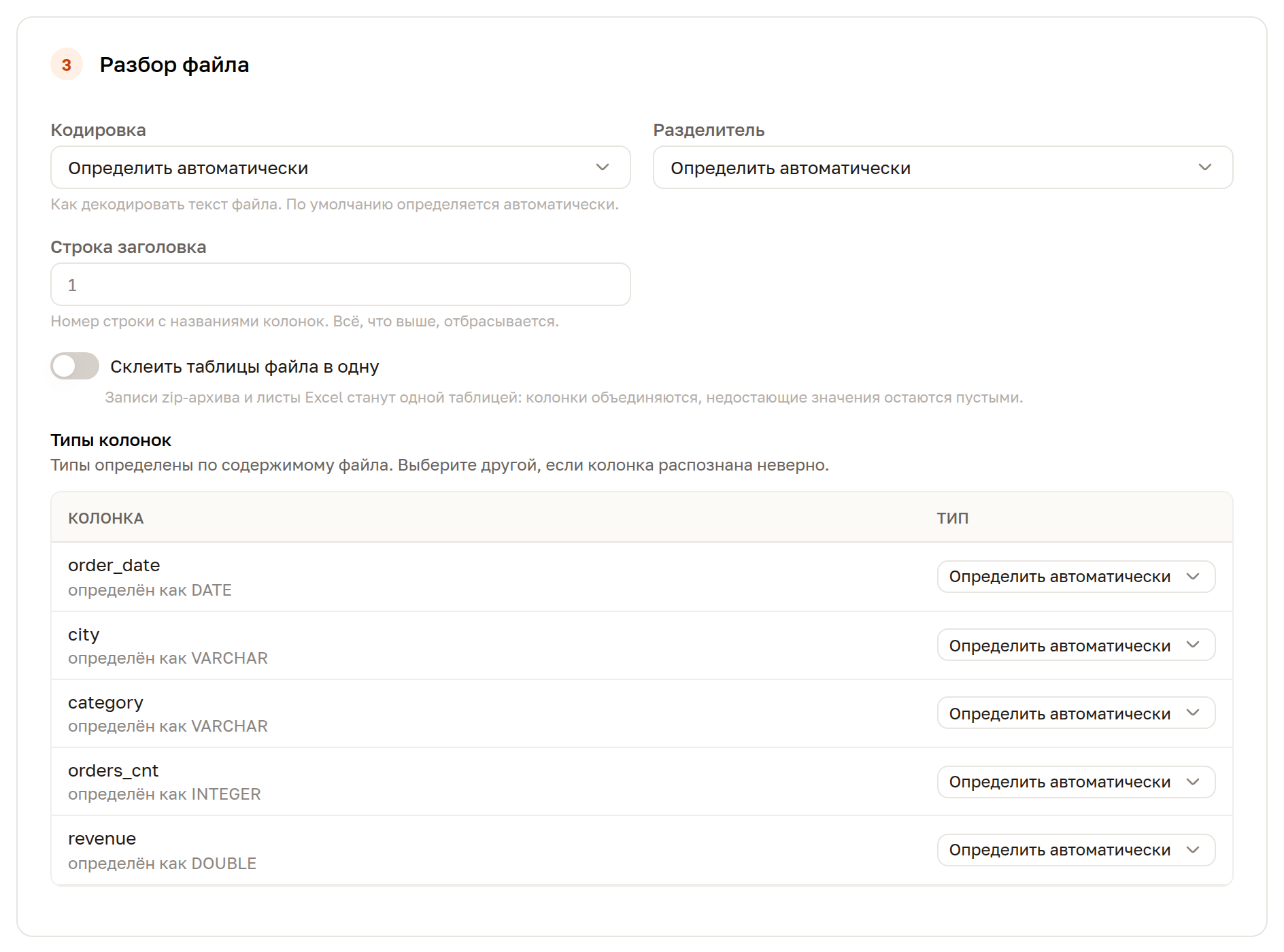Click the 'Кодировка' field label
1284x952 pixels.
pos(98,130)
